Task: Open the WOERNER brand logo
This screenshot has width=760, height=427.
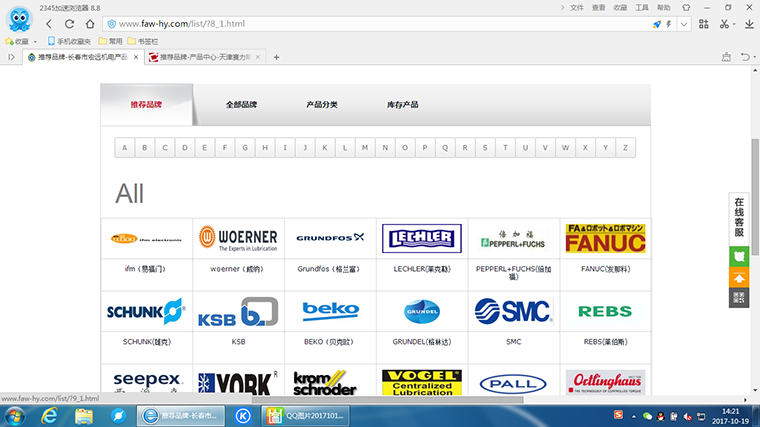Action: (x=238, y=238)
